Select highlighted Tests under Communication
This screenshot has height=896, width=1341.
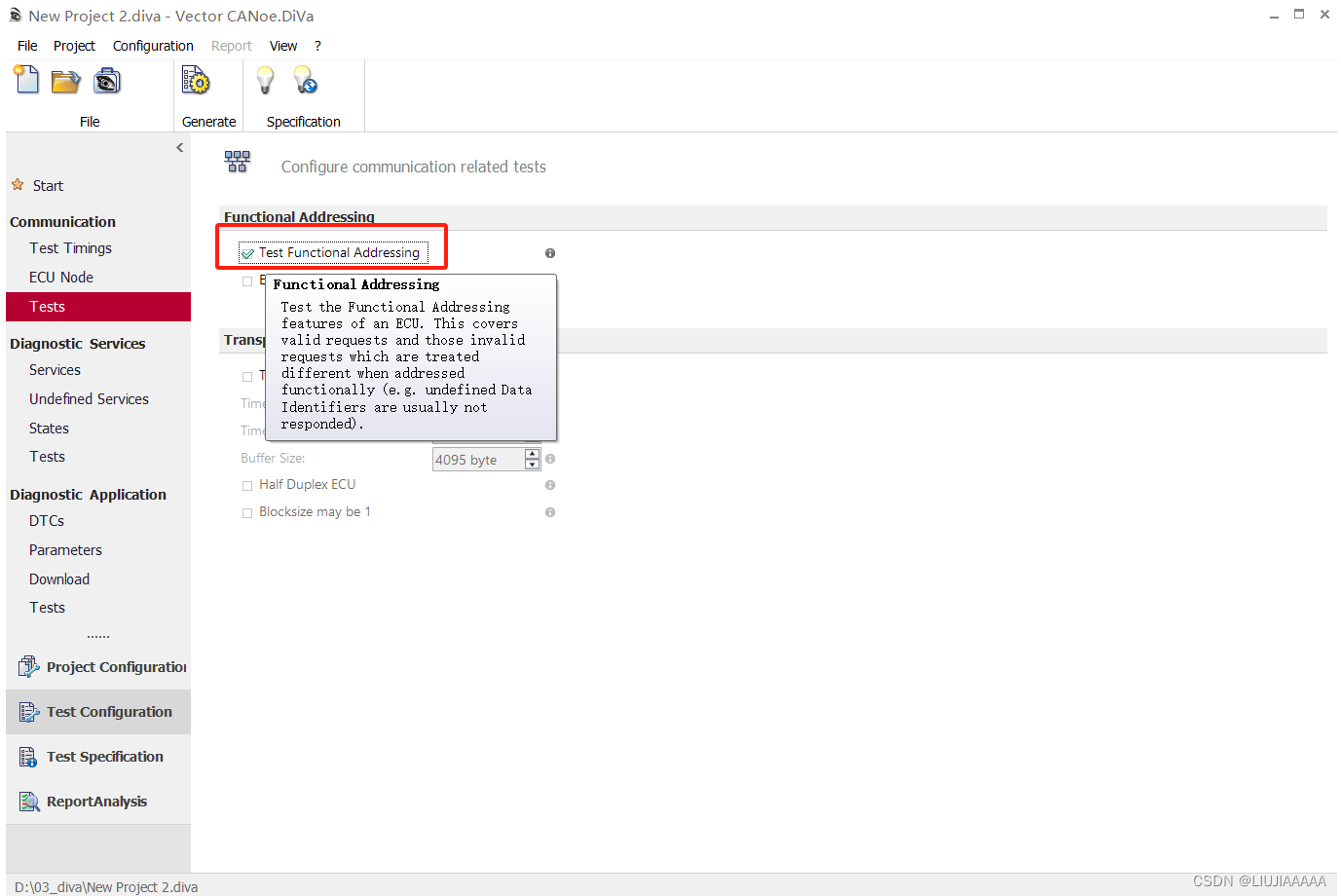point(98,307)
